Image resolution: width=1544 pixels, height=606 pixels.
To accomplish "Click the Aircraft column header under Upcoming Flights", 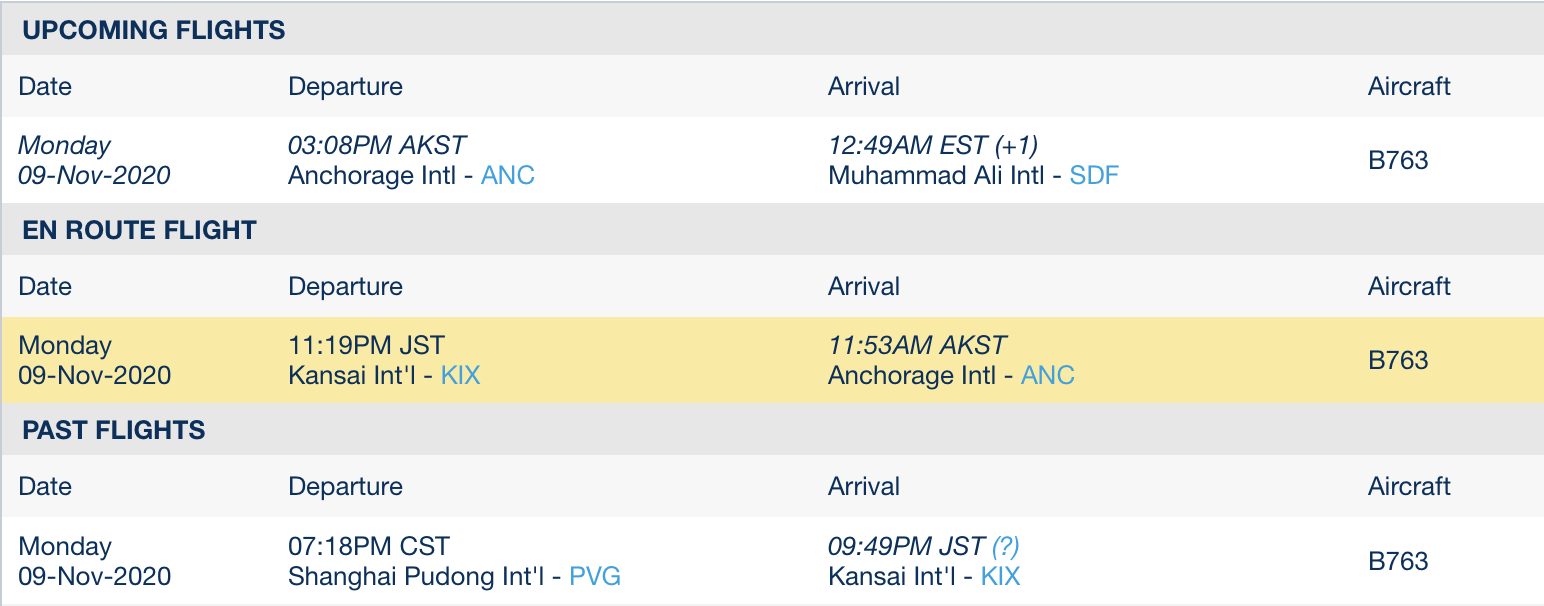I will click(x=1409, y=86).
